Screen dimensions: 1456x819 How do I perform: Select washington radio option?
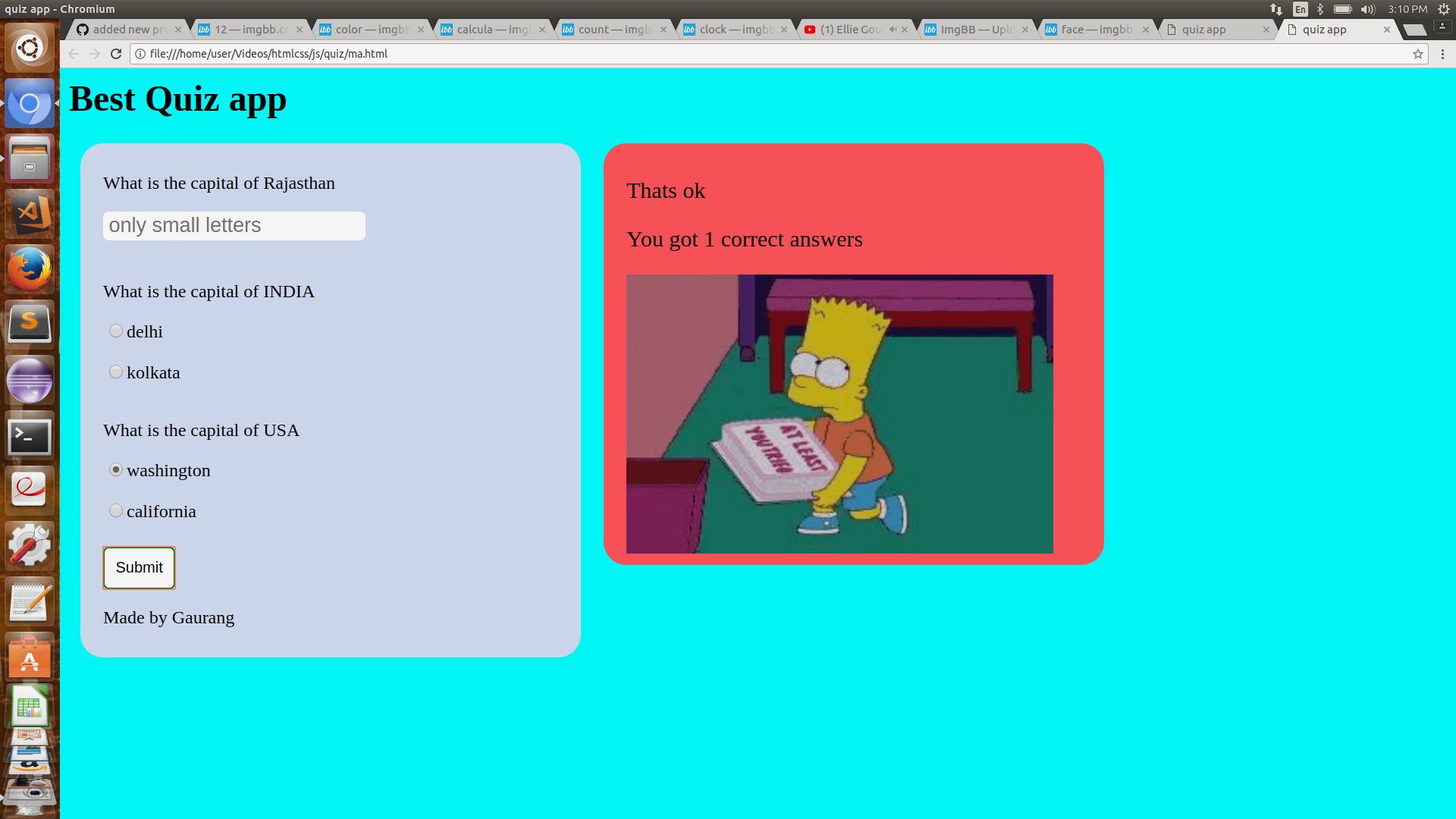tap(116, 469)
